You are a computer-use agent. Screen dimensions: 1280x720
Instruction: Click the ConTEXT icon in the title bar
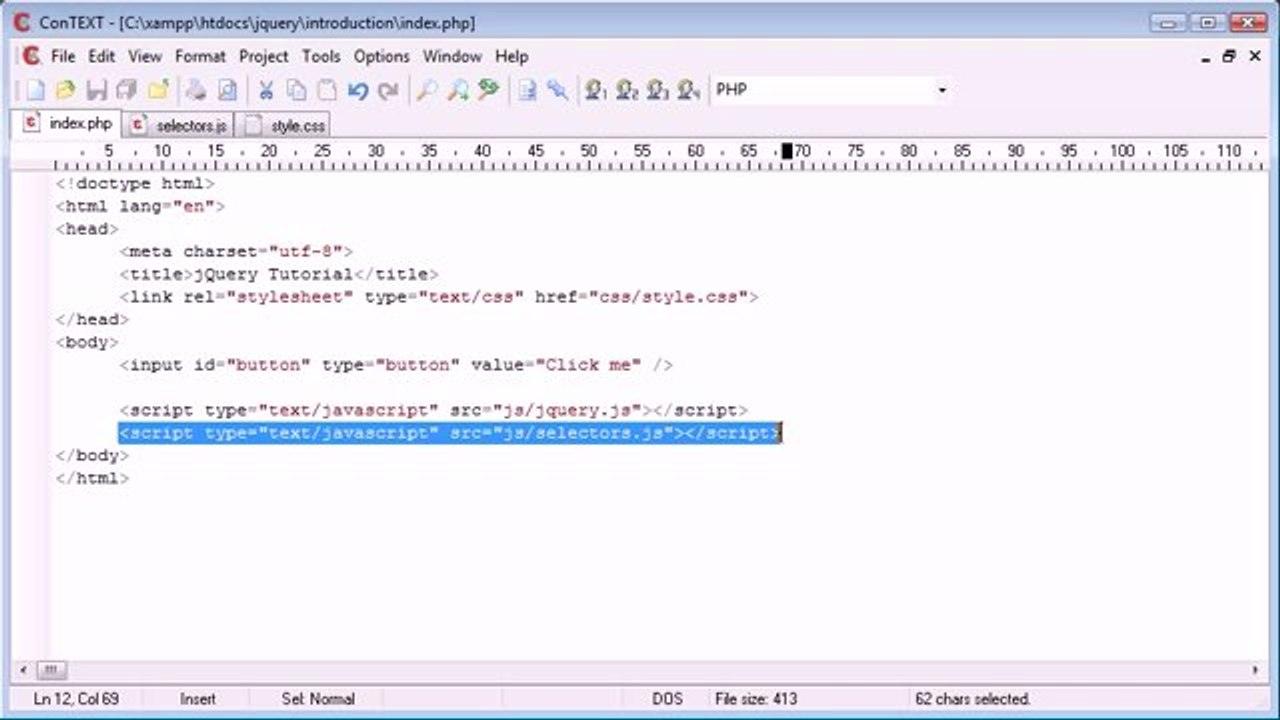(22, 21)
